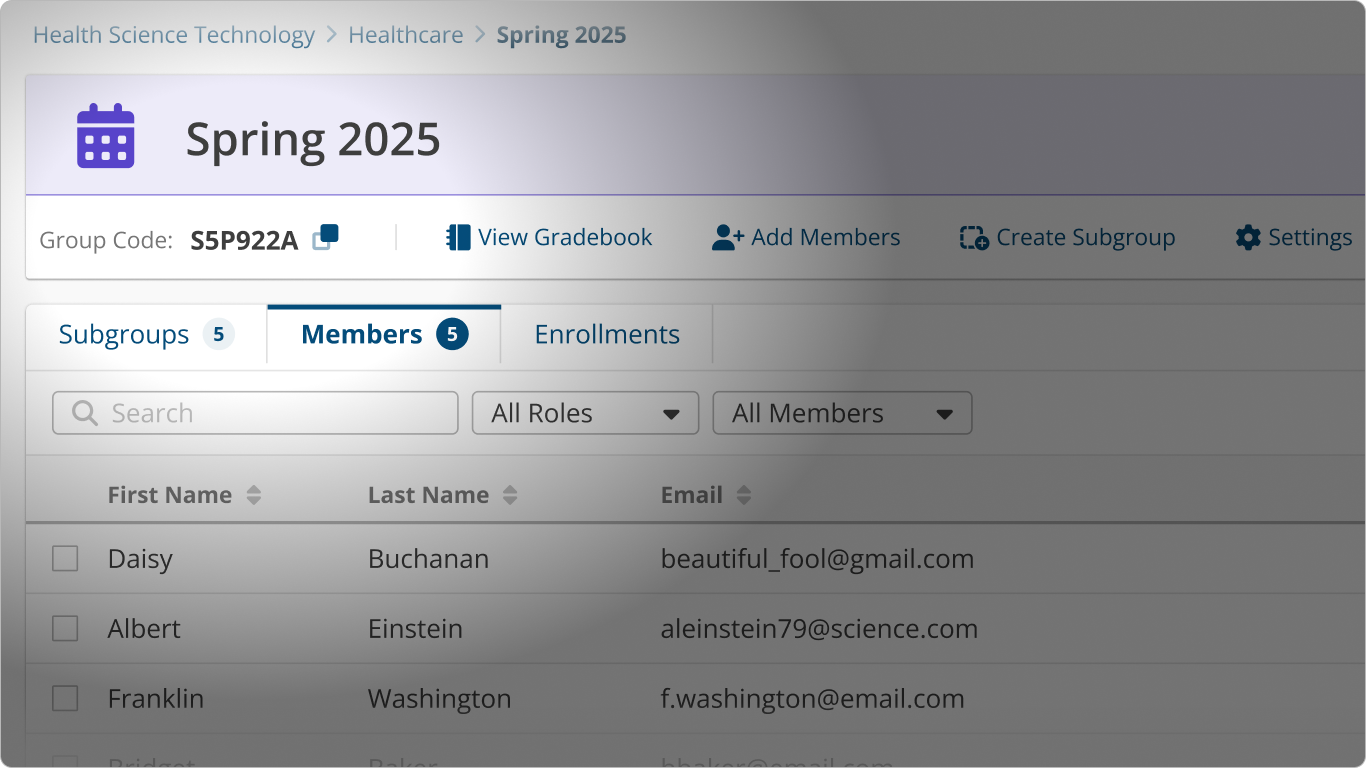Click the First Name column sort control
The image size is (1366, 768).
pyautogui.click(x=254, y=494)
